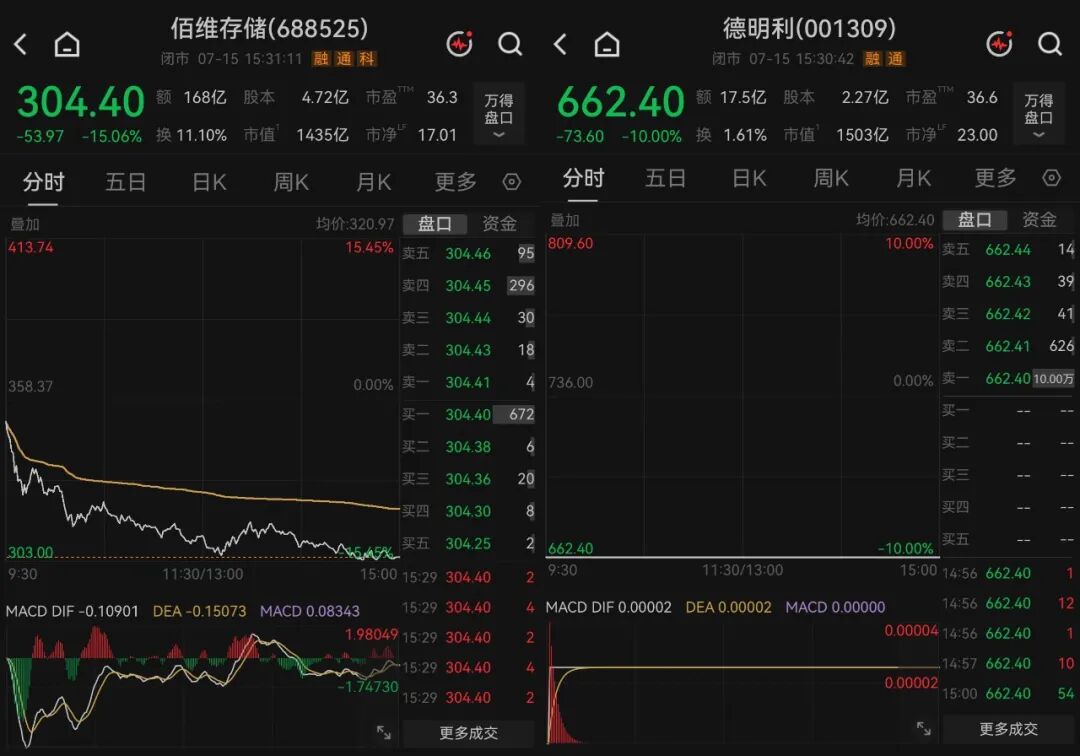Image resolution: width=1080 pixels, height=756 pixels.
Task: Open 更多 chart options on 德明利 panel
Action: point(995,178)
